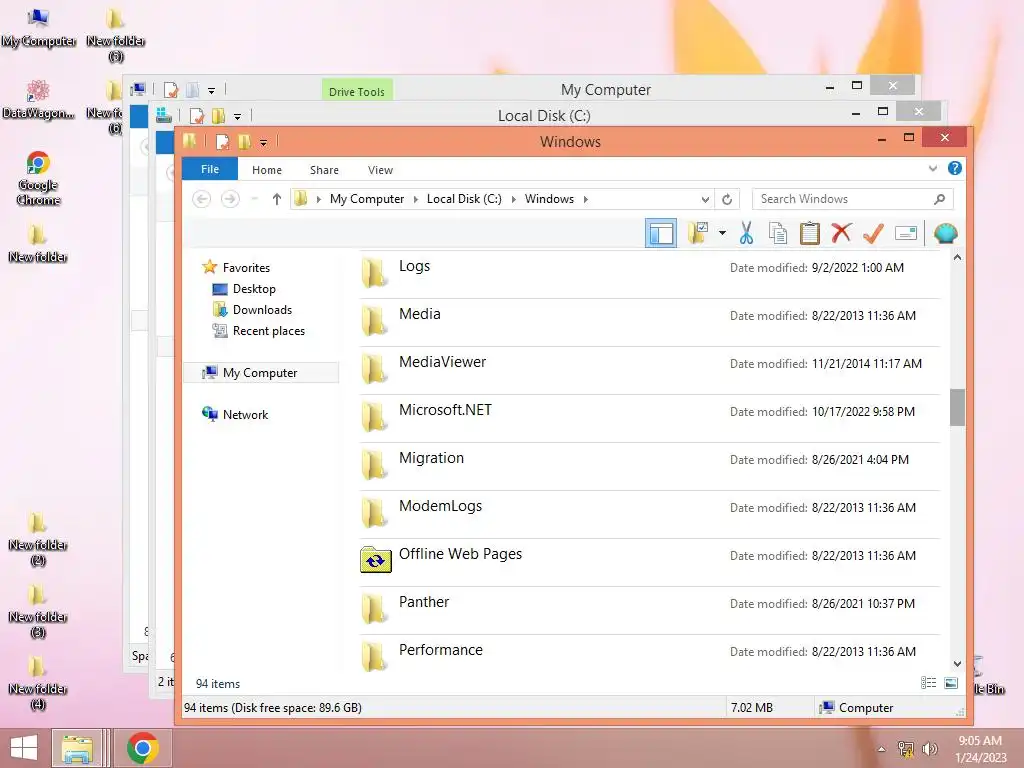Select the ModemLogs folder
Viewport: 1024px width, 768px height.
(650, 515)
